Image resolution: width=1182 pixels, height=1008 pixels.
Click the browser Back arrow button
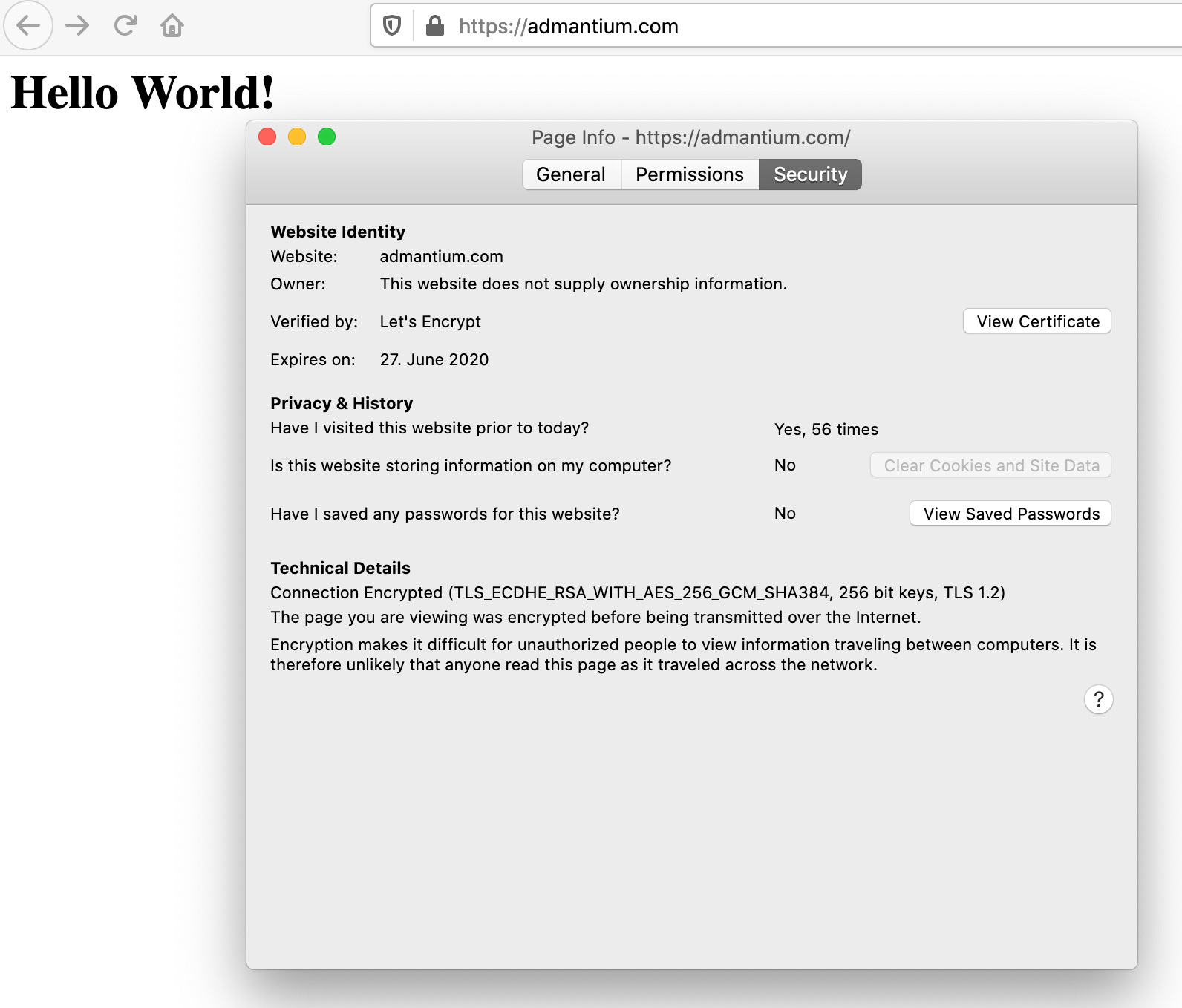point(27,25)
